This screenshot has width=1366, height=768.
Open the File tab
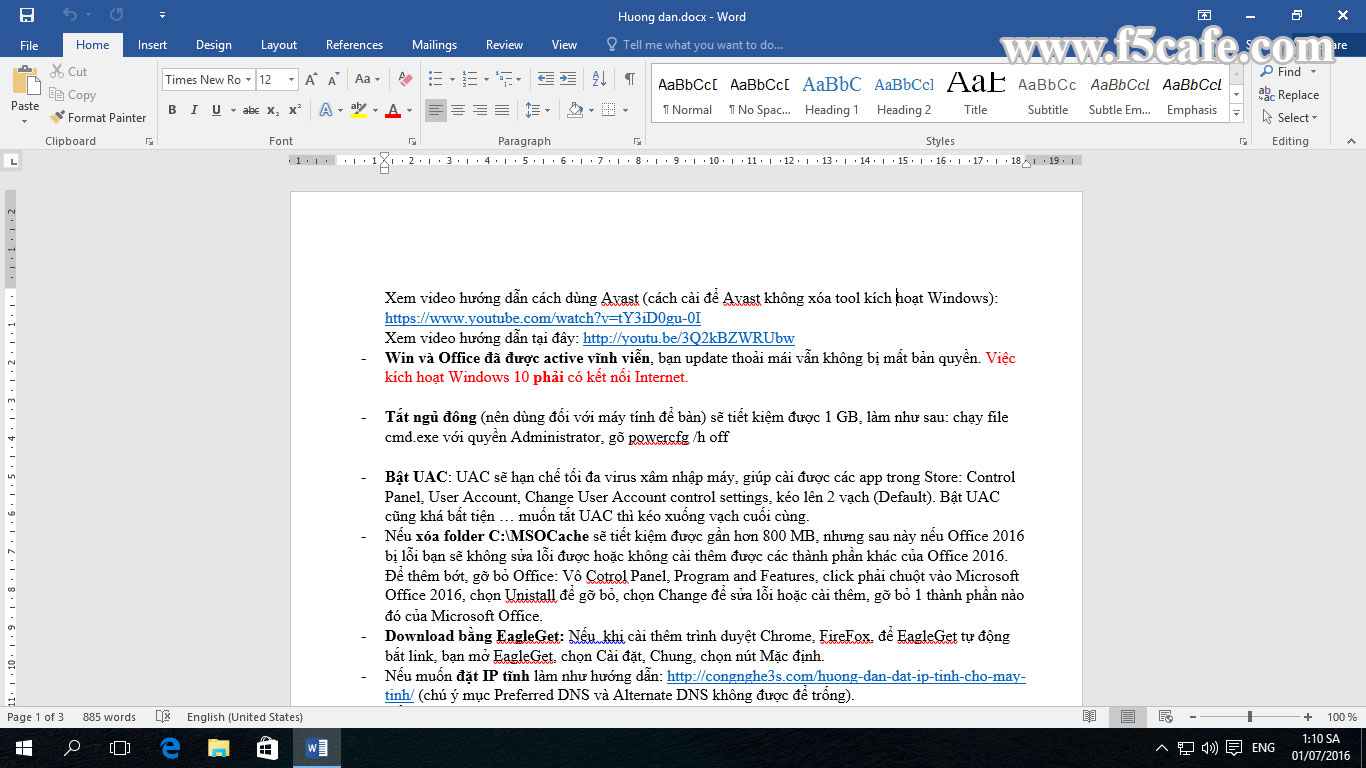pyautogui.click(x=29, y=45)
